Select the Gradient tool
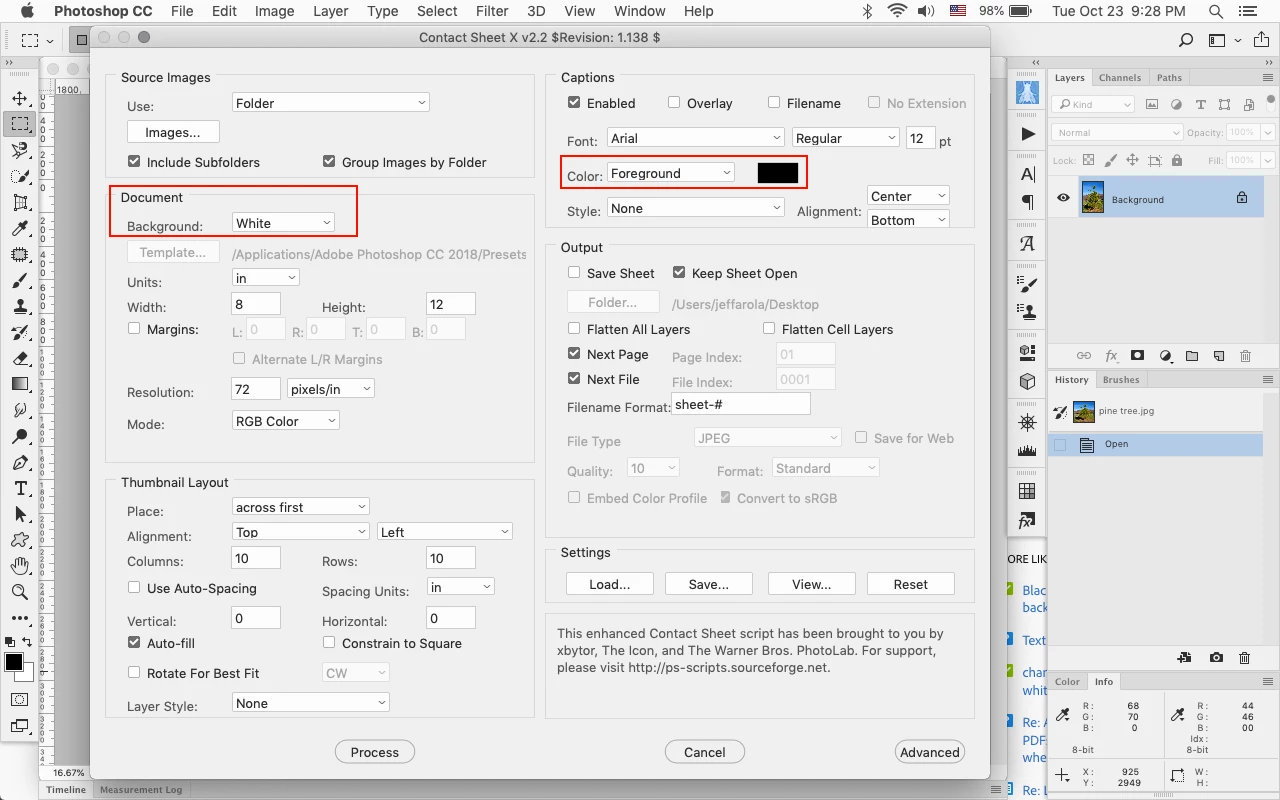Viewport: 1280px width, 800px height. click(x=19, y=384)
